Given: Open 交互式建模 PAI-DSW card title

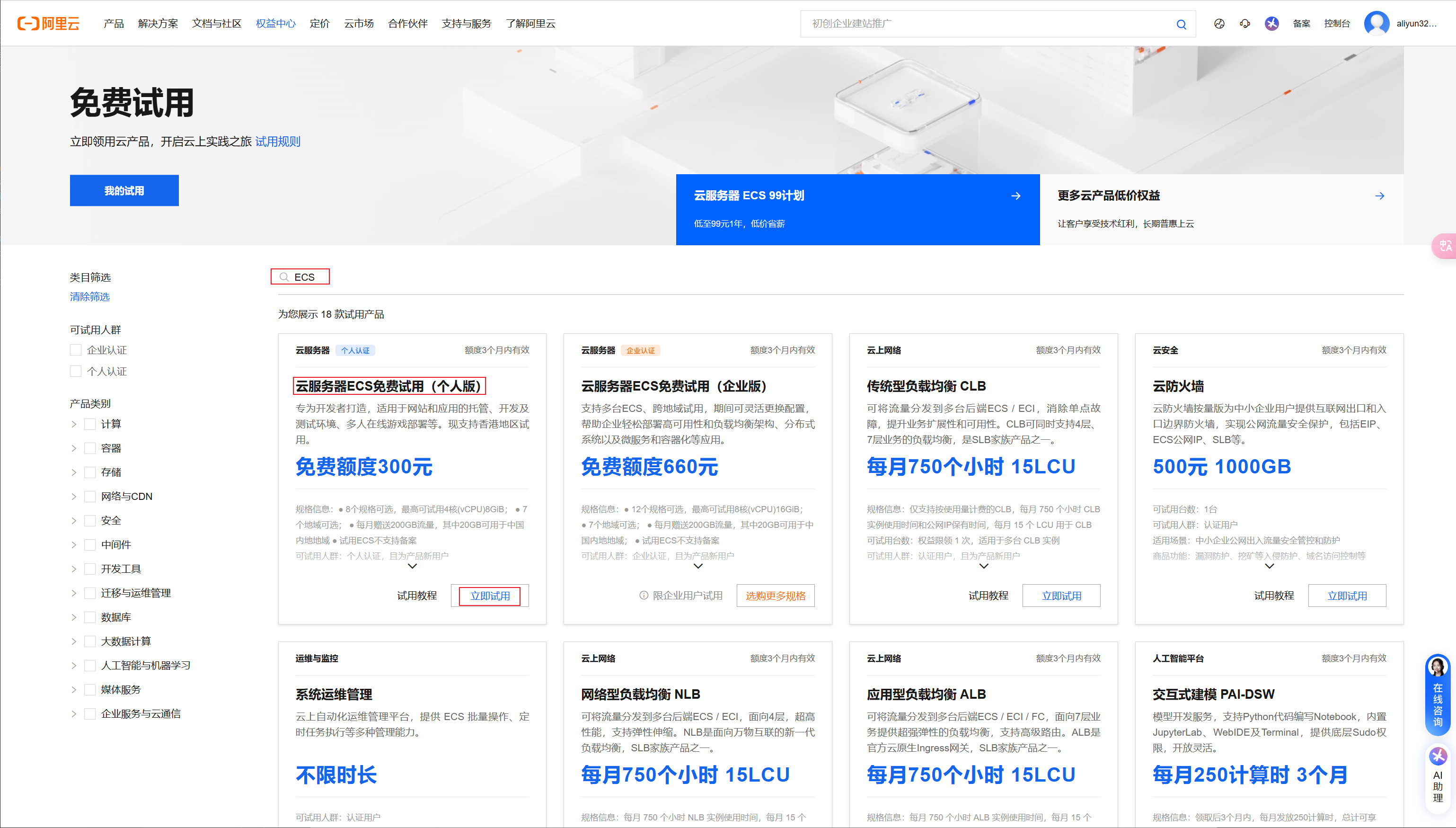Looking at the screenshot, I should (x=1213, y=694).
